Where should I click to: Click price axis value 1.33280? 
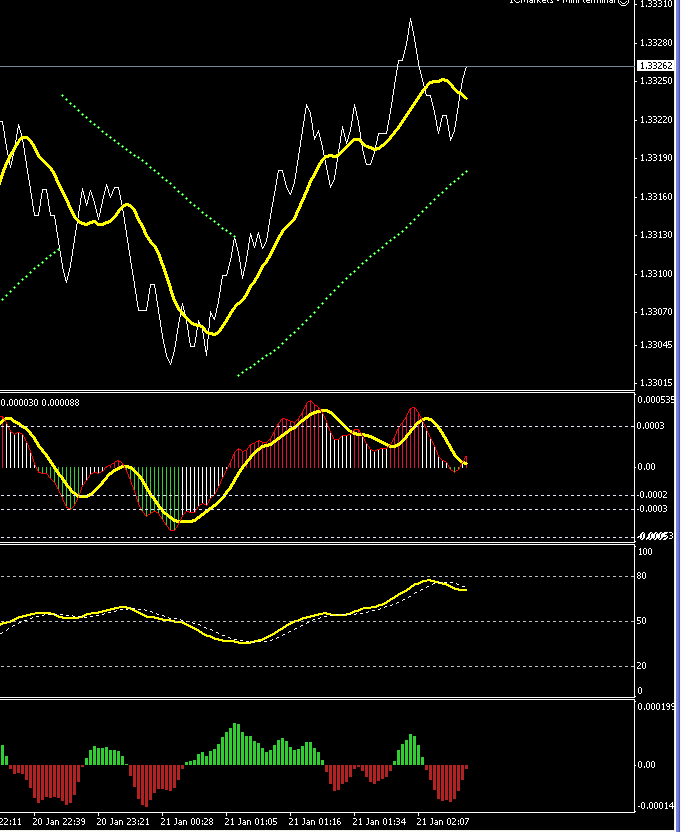pyautogui.click(x=657, y=42)
